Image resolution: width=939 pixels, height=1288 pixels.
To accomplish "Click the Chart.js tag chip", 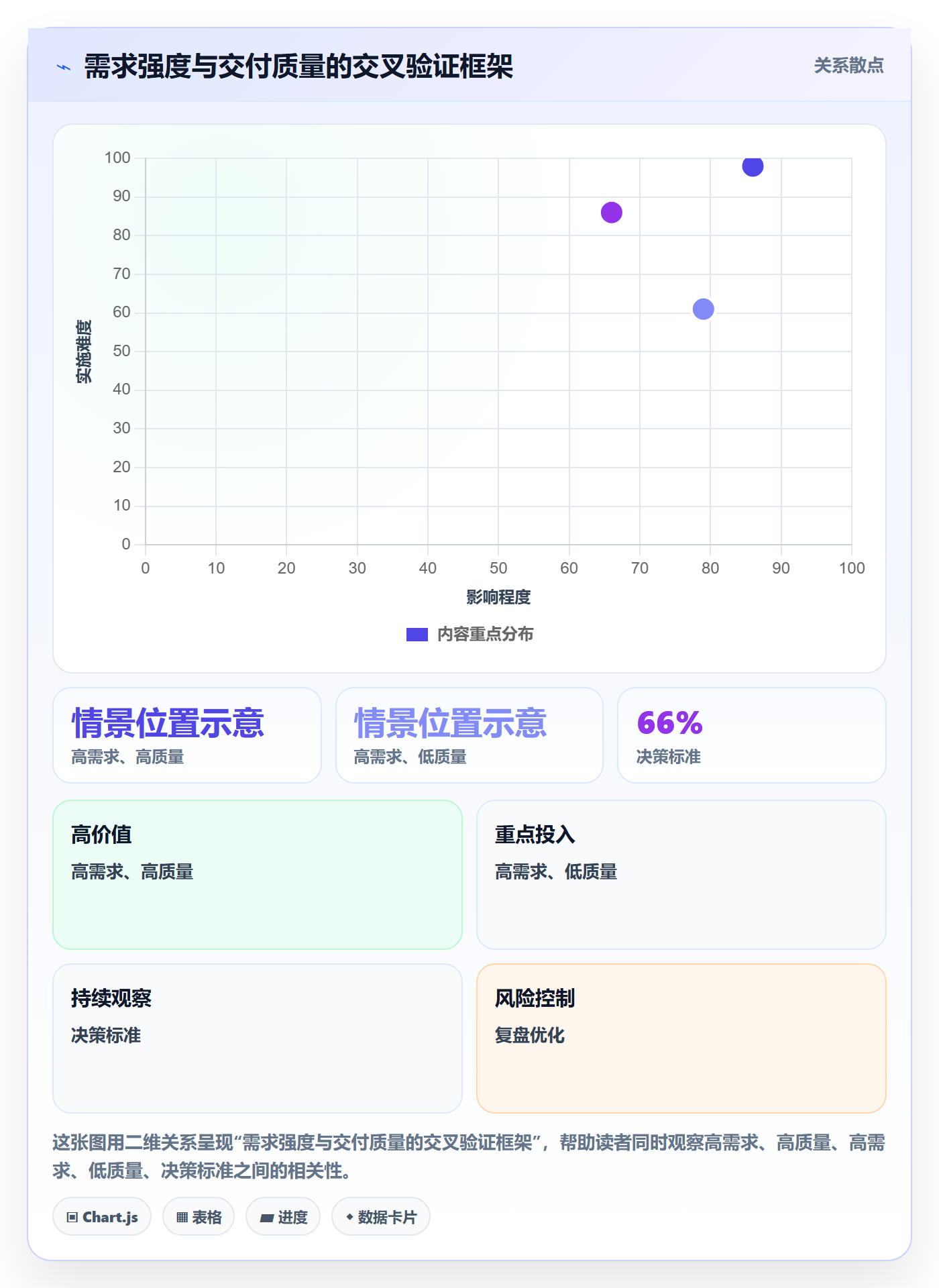I will coord(102,1216).
